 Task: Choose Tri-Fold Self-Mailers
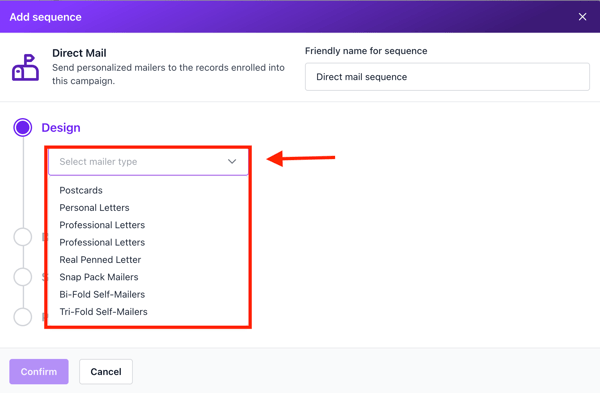tap(103, 311)
